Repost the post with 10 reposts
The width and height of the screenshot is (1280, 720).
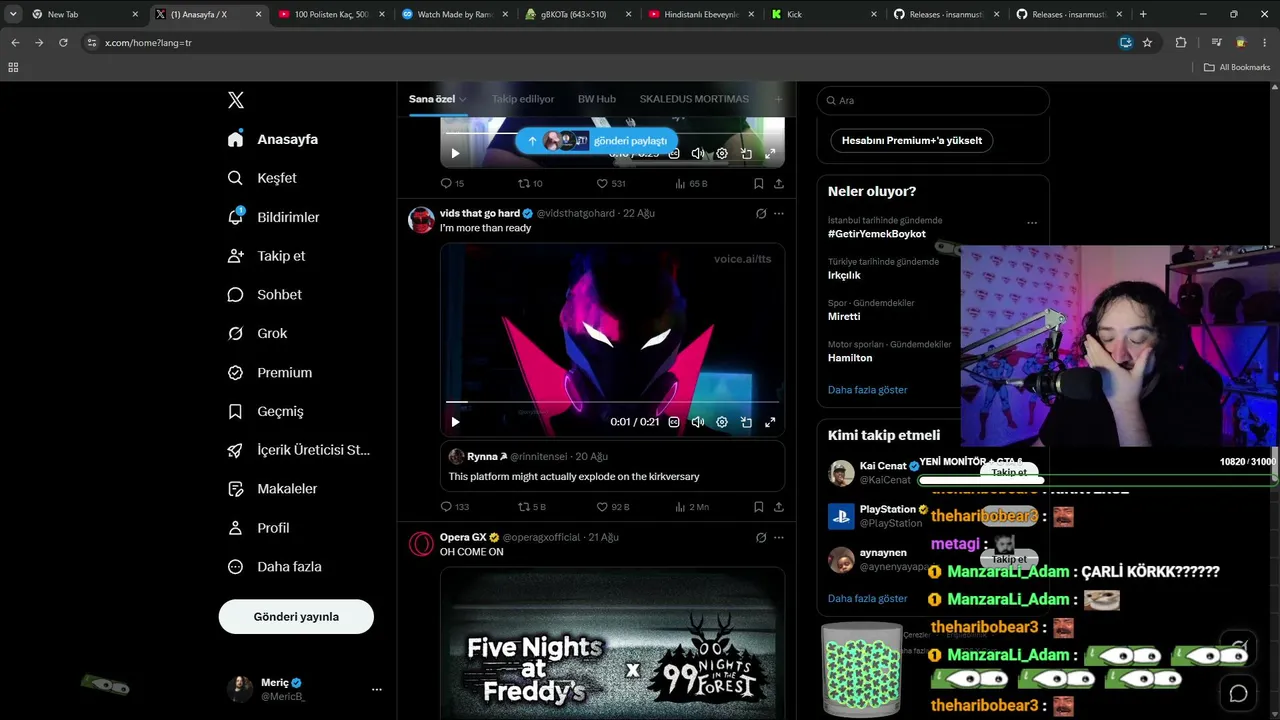tap(530, 184)
